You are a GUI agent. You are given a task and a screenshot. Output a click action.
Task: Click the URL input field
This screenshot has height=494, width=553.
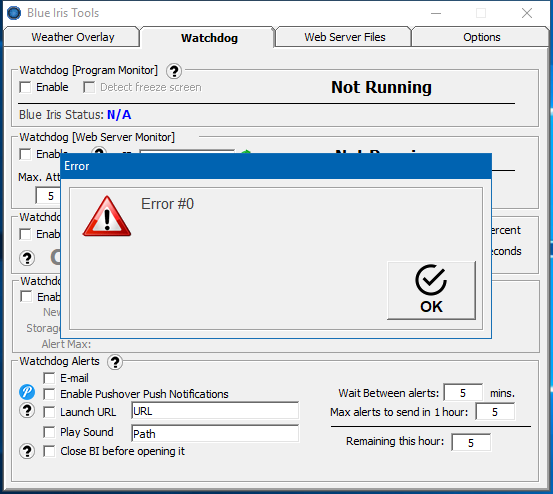215,411
